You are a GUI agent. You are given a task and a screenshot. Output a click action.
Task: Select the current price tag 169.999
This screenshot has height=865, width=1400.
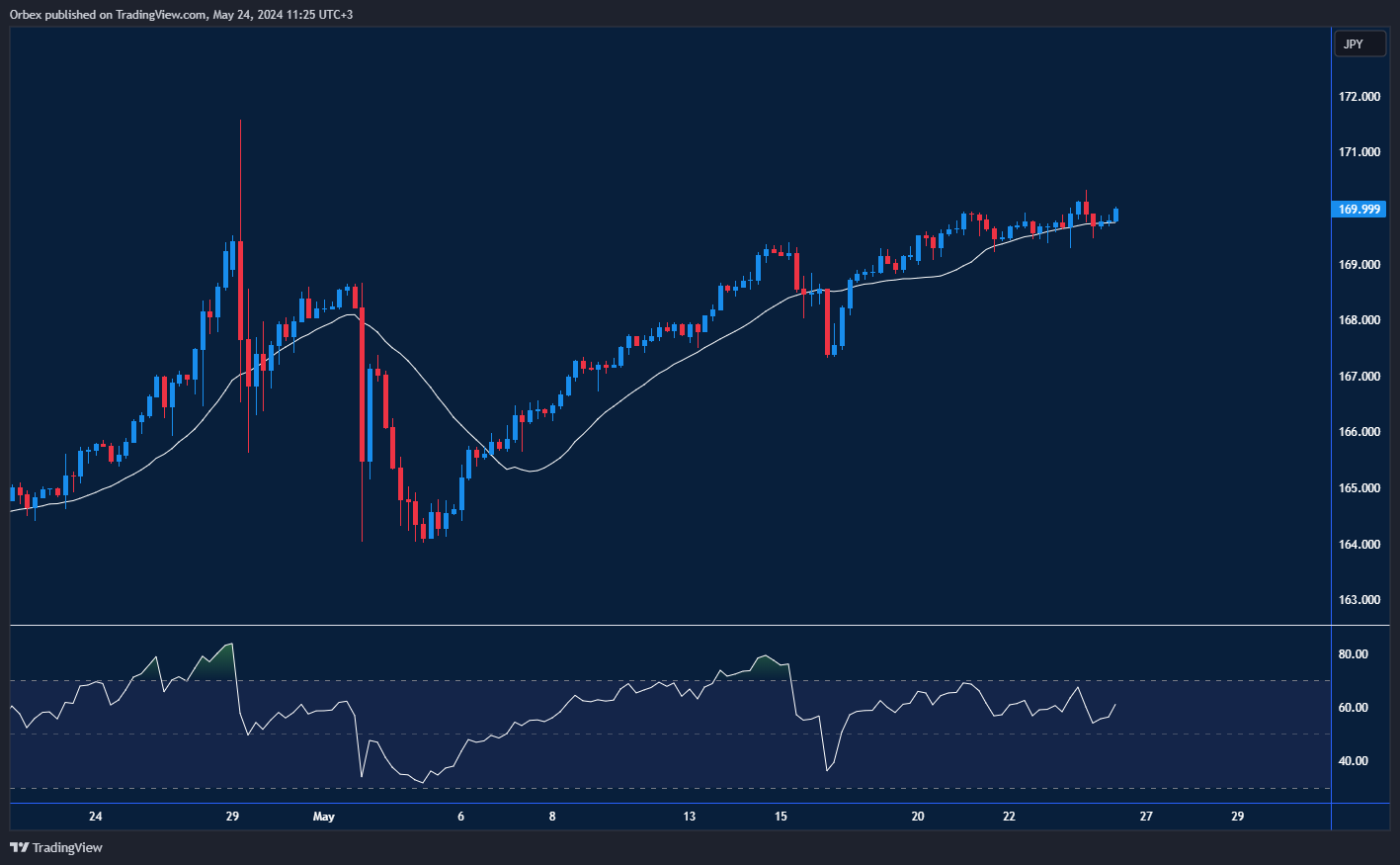pyautogui.click(x=1359, y=209)
